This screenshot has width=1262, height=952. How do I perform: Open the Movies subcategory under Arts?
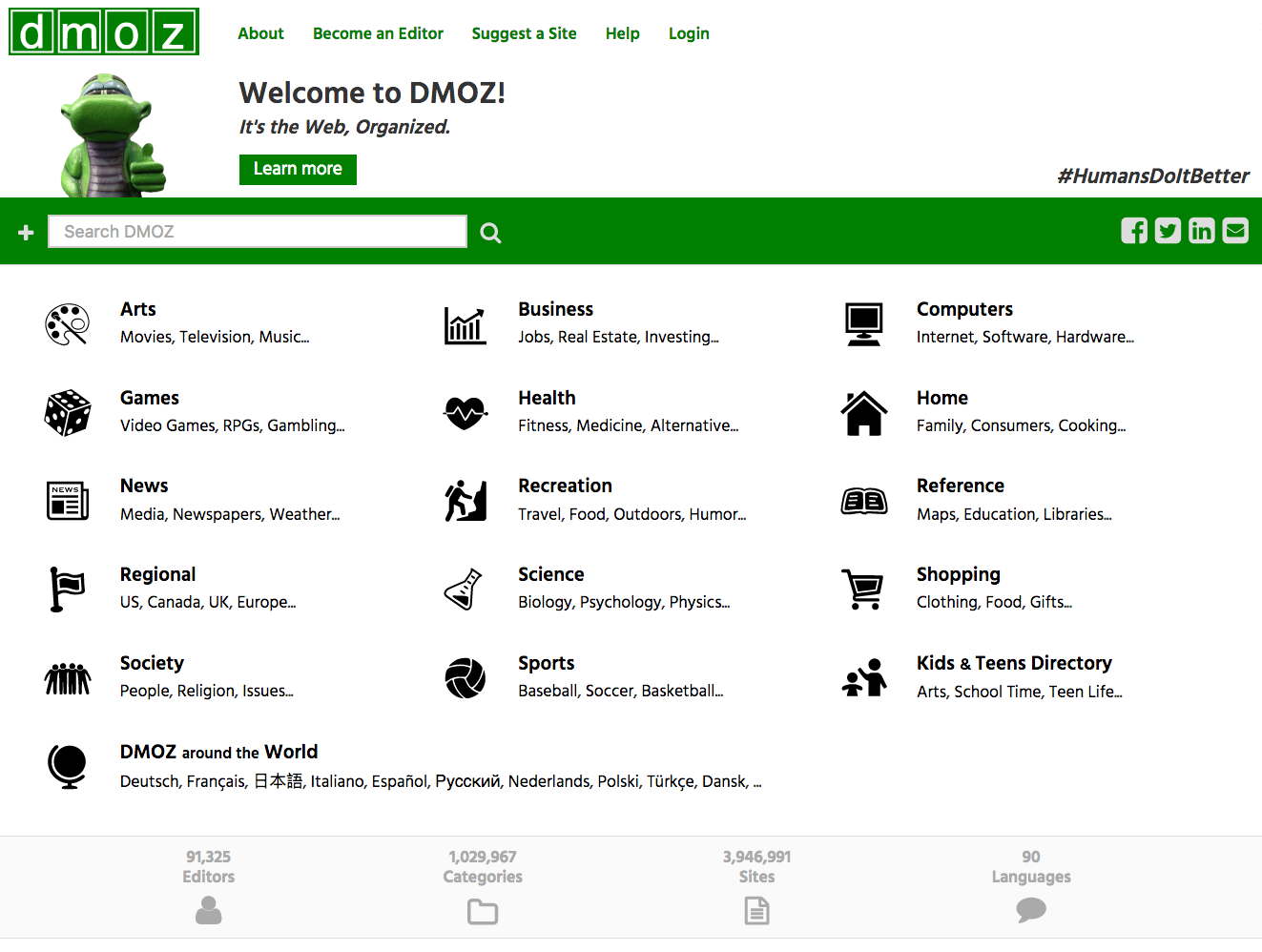pyautogui.click(x=146, y=337)
